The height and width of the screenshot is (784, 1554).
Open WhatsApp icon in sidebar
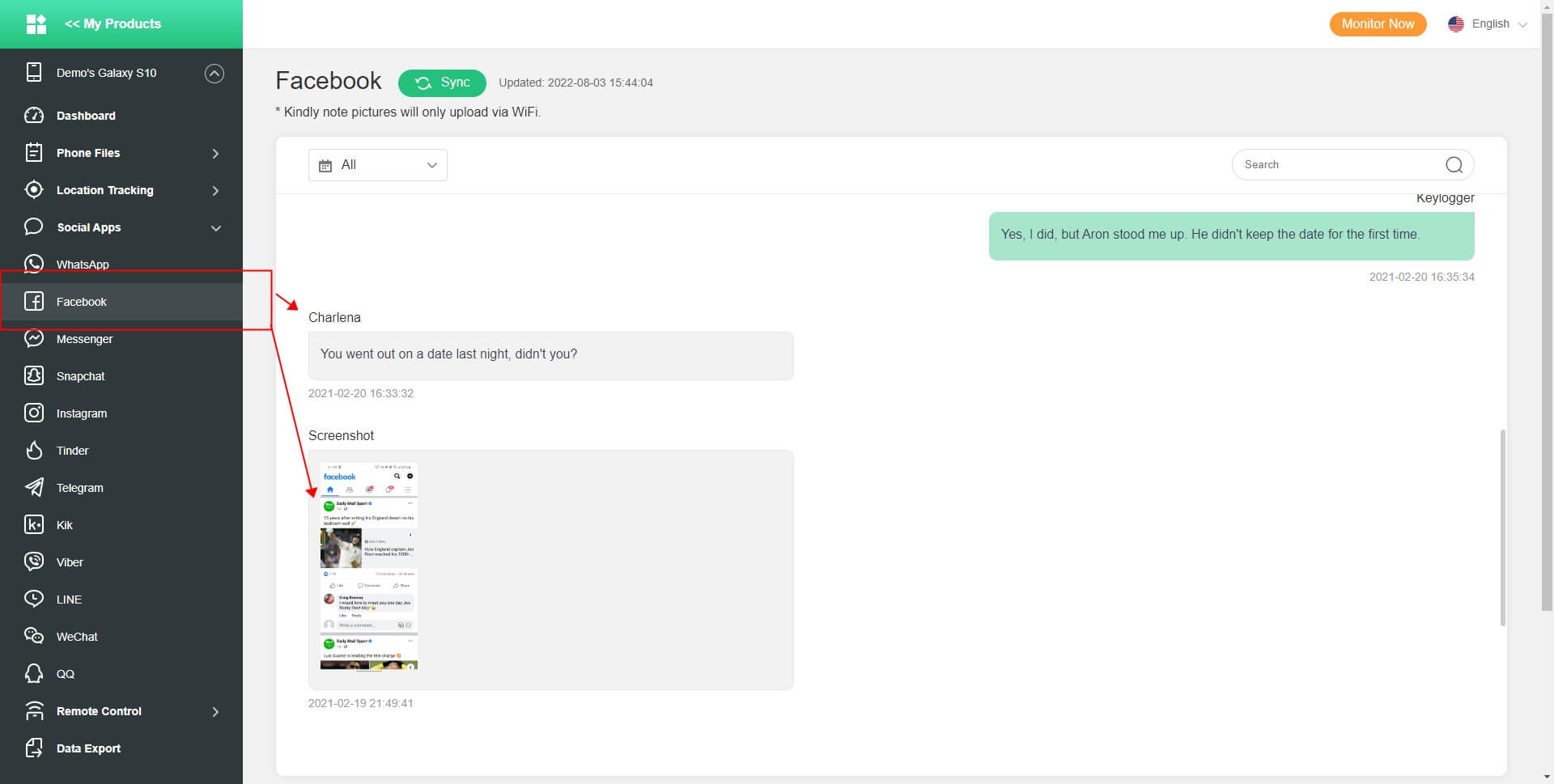pos(34,264)
